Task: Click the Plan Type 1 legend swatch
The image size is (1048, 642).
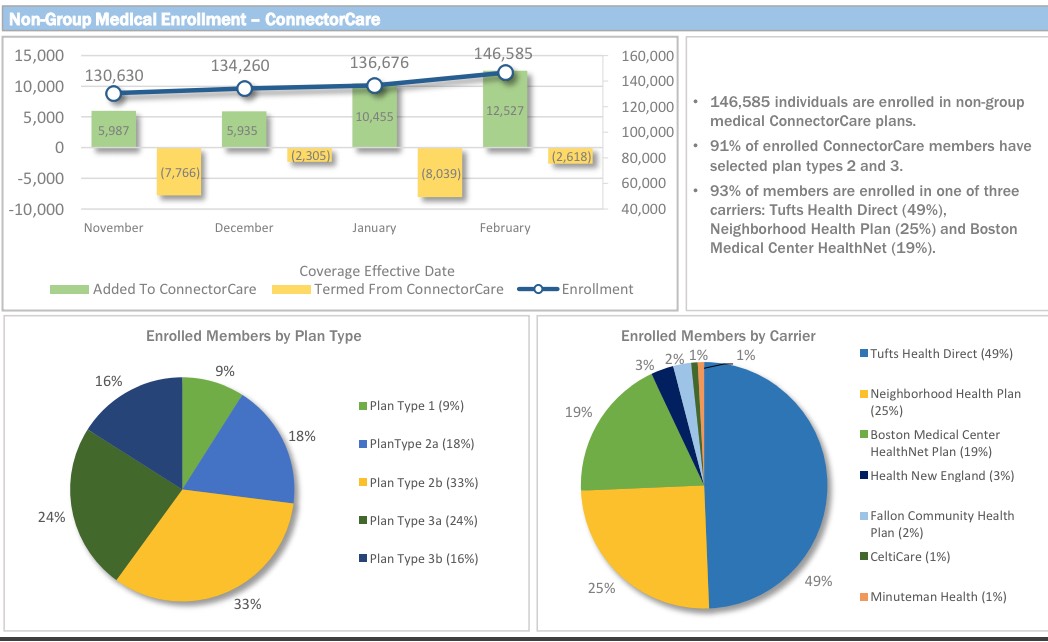Action: 363,406
